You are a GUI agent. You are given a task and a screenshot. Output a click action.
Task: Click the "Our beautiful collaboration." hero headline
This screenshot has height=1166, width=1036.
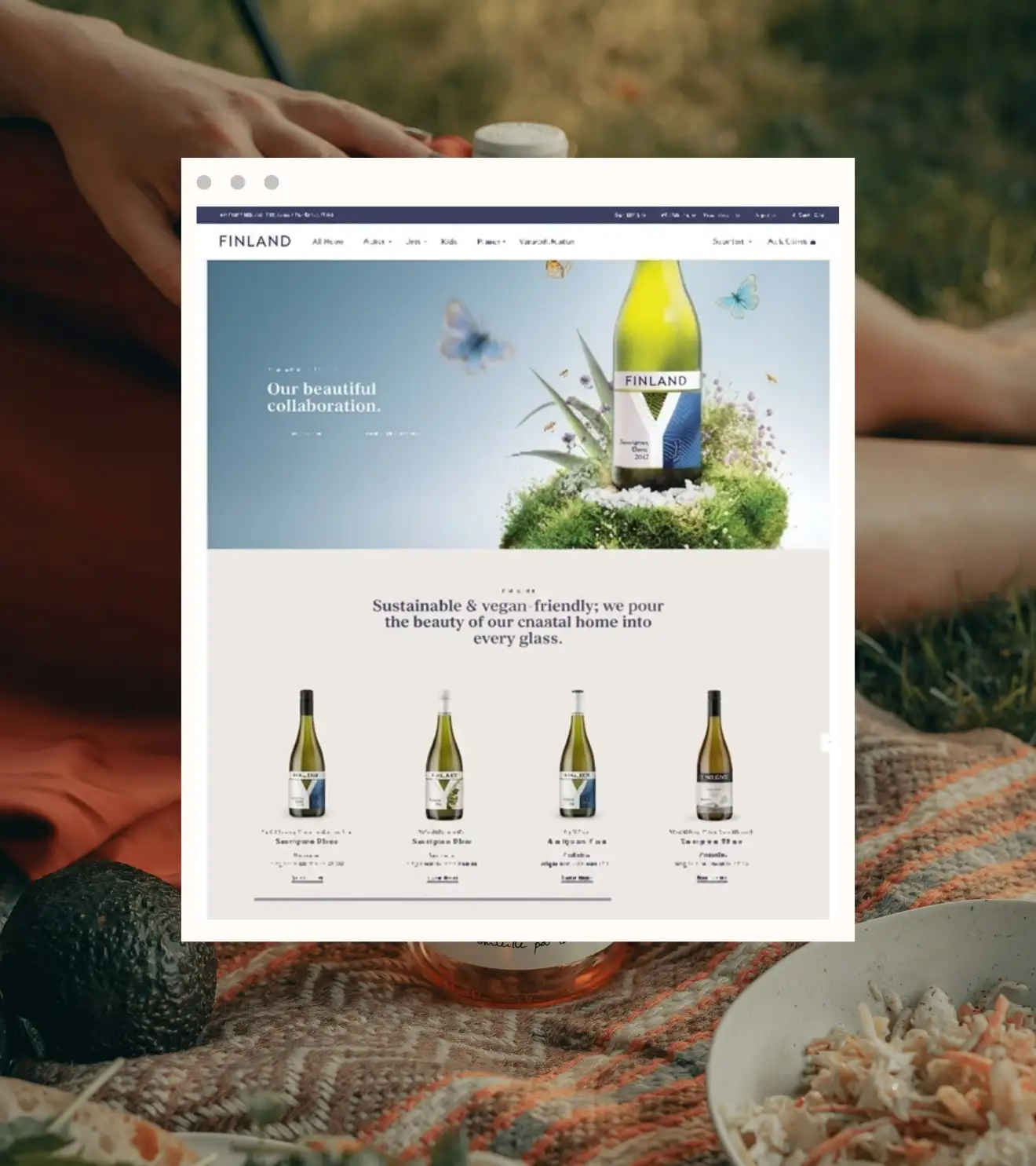(x=323, y=397)
